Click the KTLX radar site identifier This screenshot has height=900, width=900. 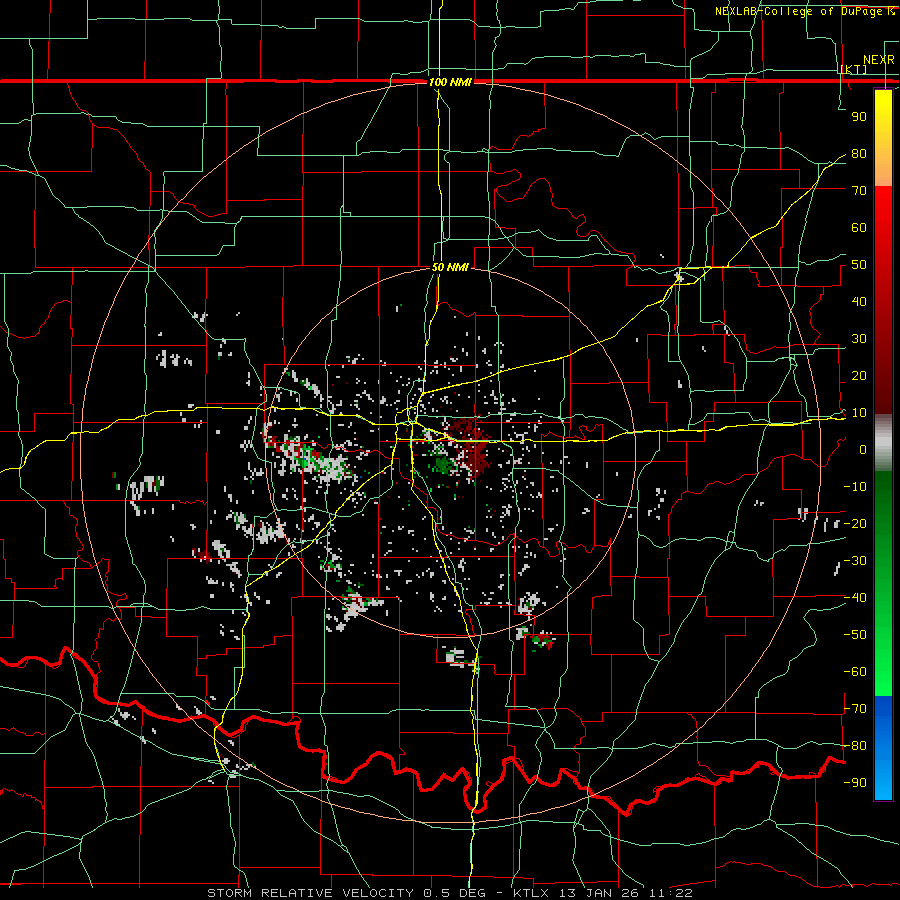(531, 893)
